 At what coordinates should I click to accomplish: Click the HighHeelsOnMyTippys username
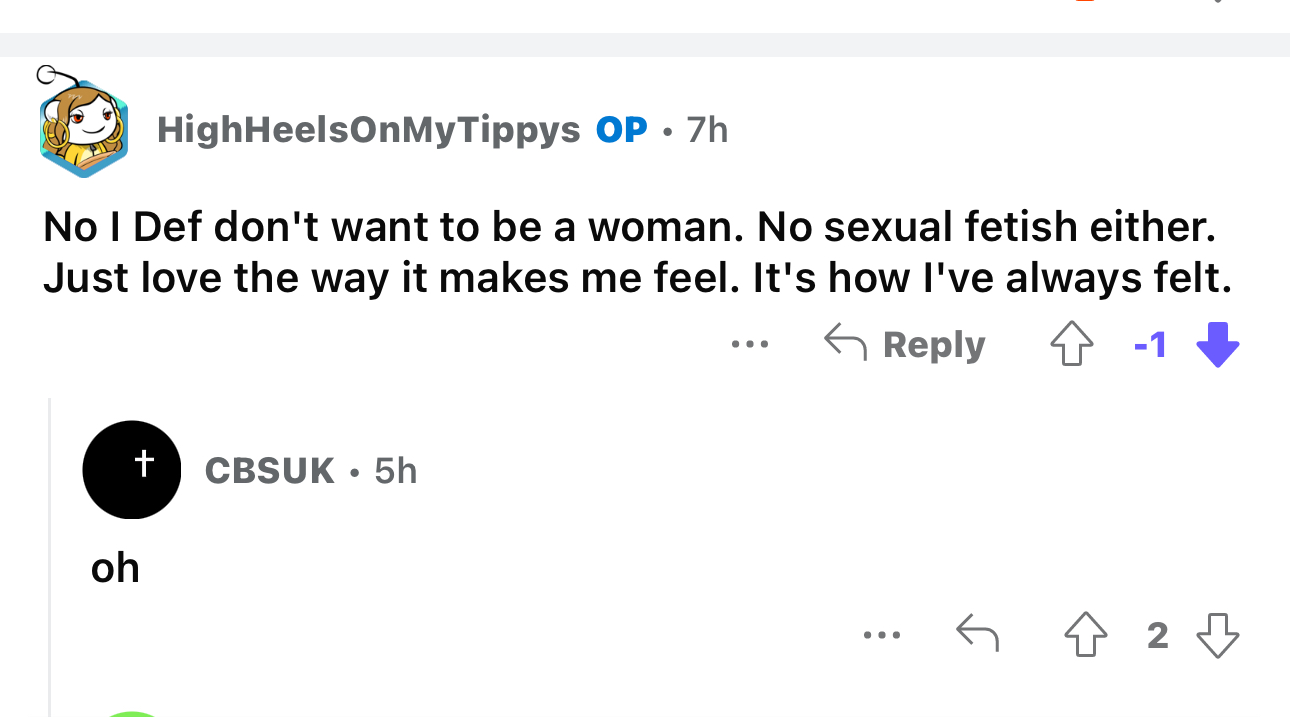tap(368, 130)
